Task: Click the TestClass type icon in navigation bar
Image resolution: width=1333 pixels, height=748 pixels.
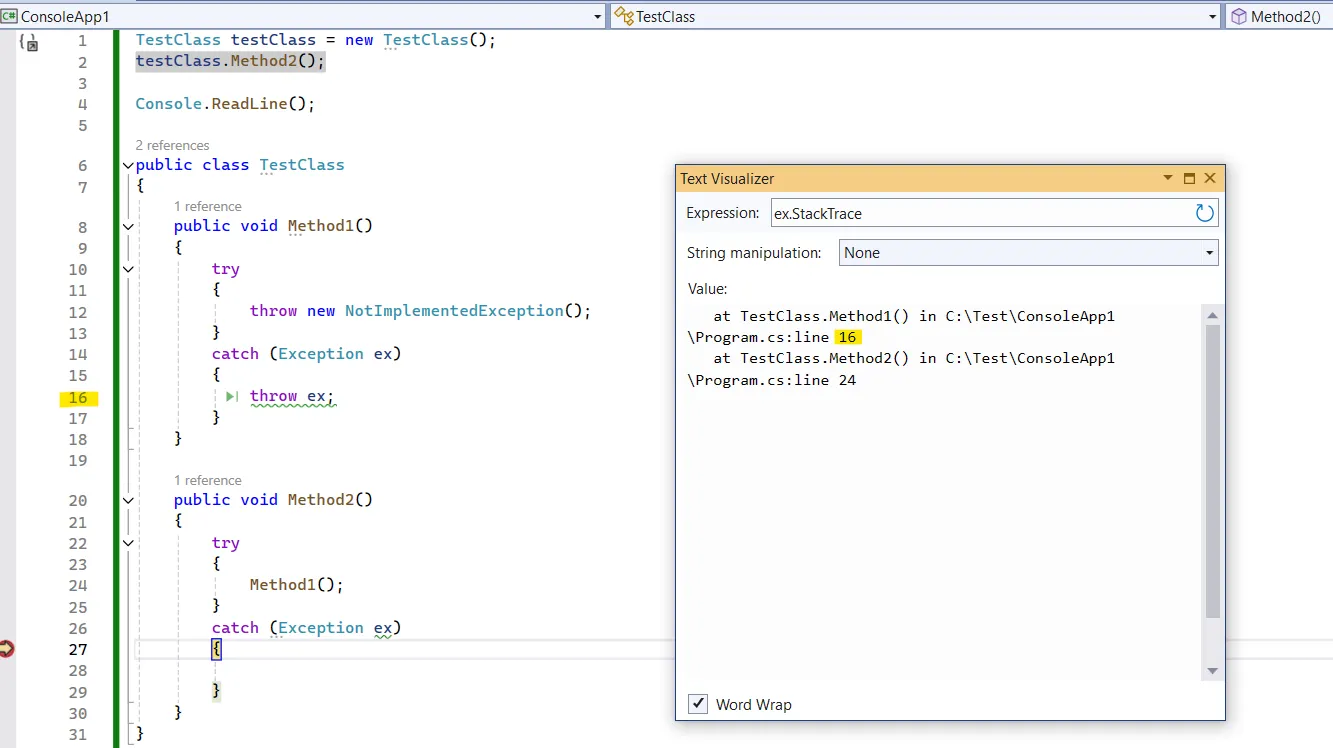Action: (x=622, y=16)
